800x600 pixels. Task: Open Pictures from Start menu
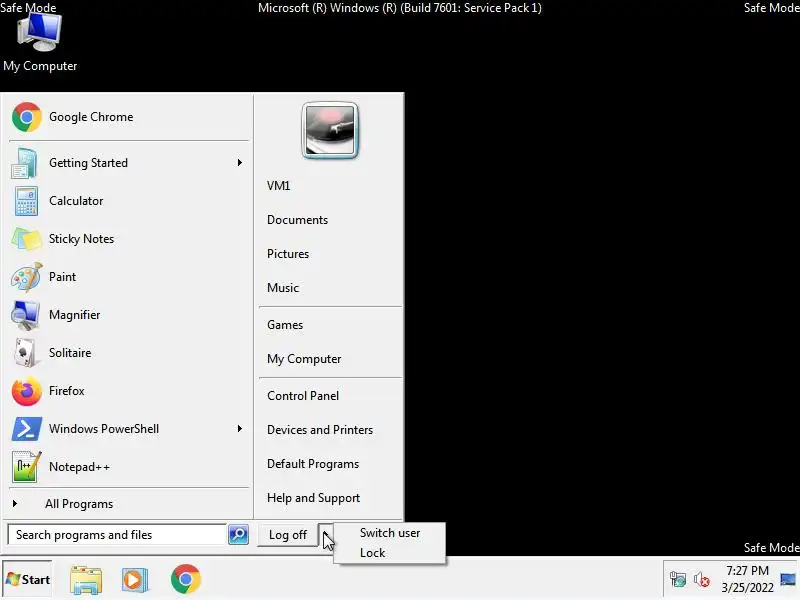point(288,254)
